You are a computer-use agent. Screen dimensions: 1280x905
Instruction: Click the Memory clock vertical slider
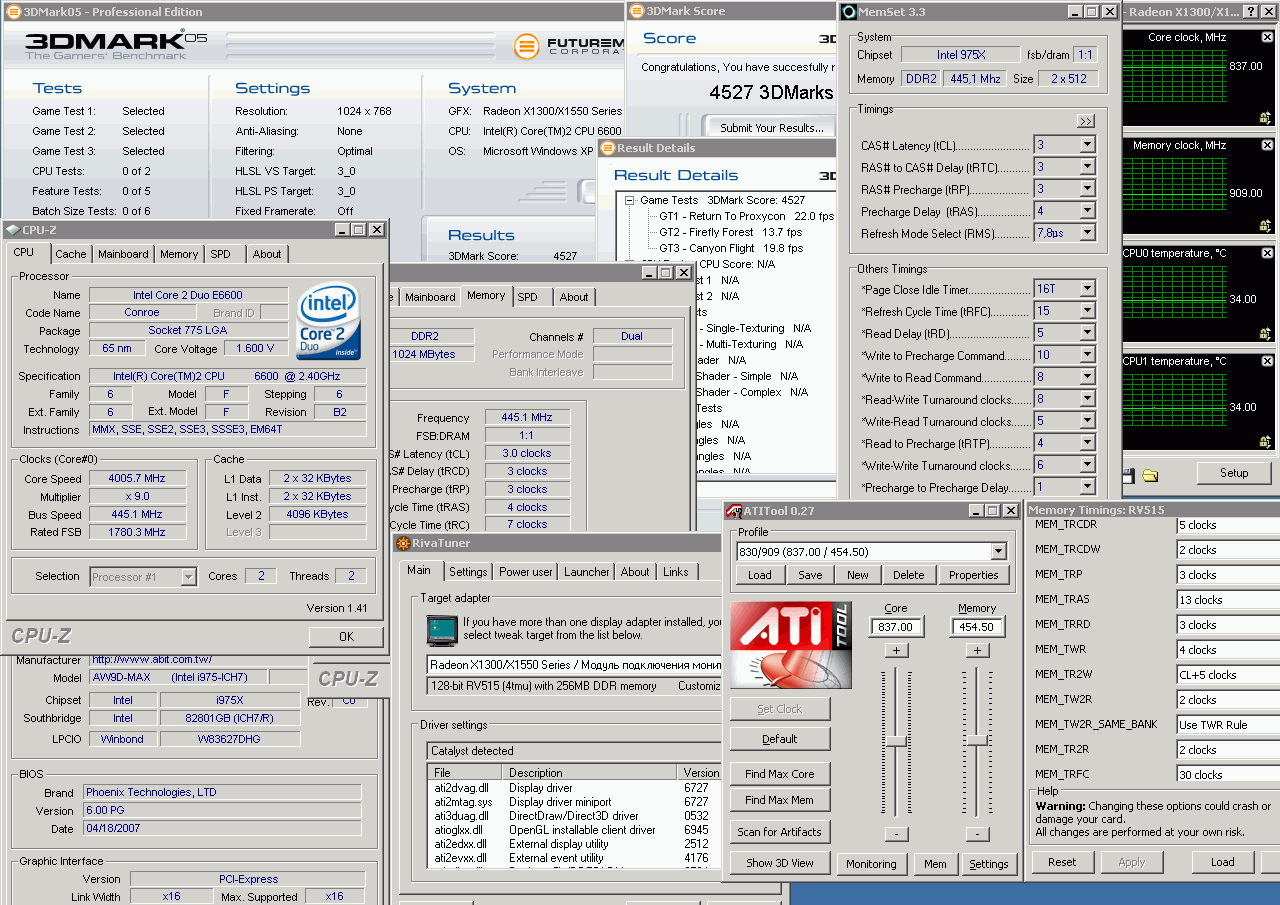977,742
